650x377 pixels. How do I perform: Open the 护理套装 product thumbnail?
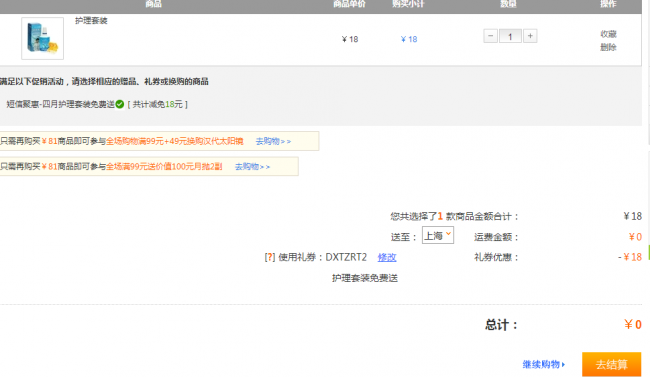click(x=43, y=38)
